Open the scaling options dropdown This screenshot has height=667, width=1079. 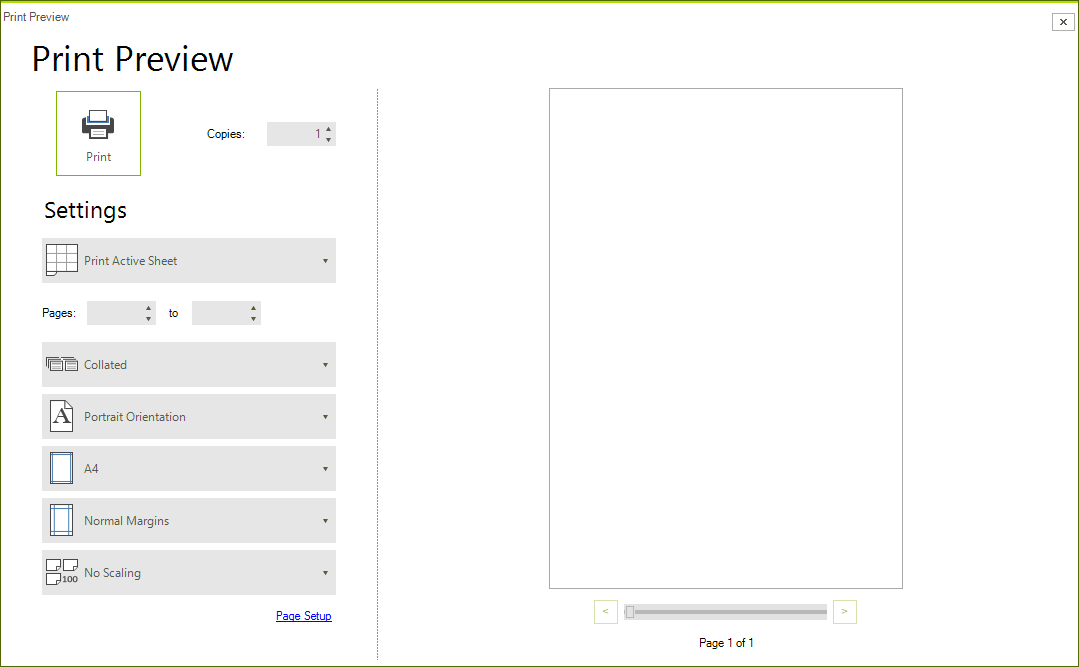(324, 572)
